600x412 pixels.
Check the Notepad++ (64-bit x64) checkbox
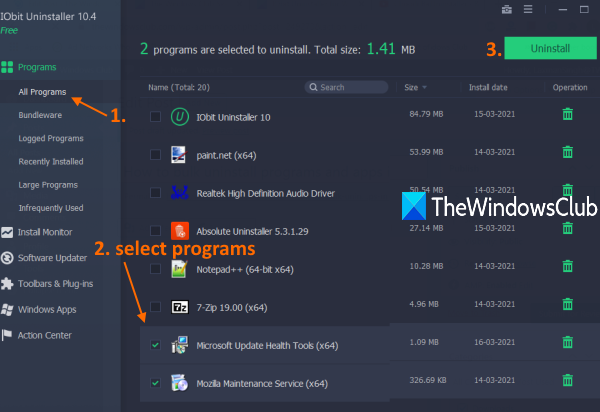(155, 269)
